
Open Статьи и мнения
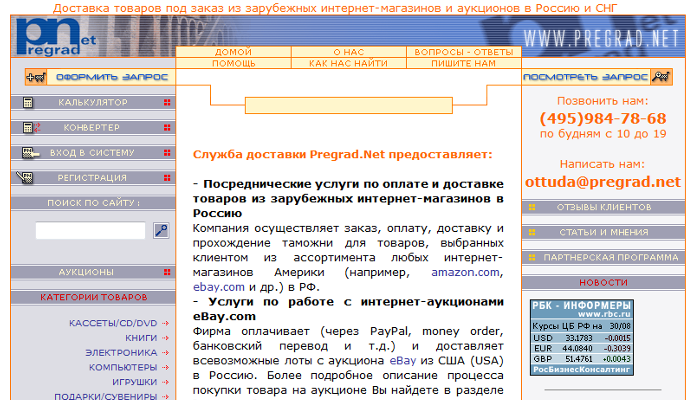[x=604, y=232]
